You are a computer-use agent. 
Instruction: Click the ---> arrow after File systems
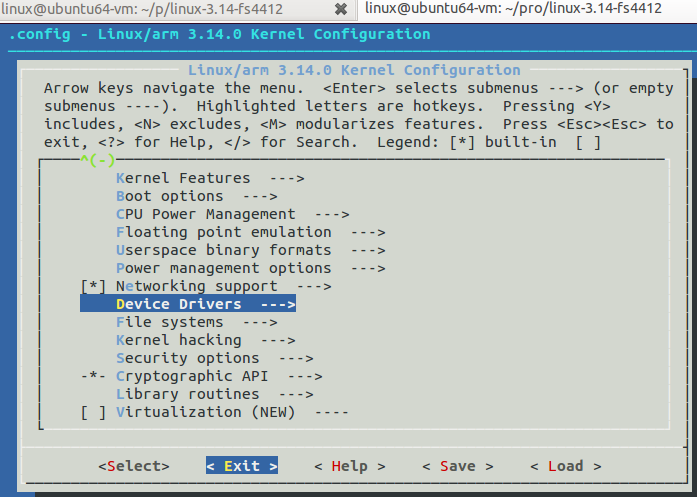(x=260, y=323)
